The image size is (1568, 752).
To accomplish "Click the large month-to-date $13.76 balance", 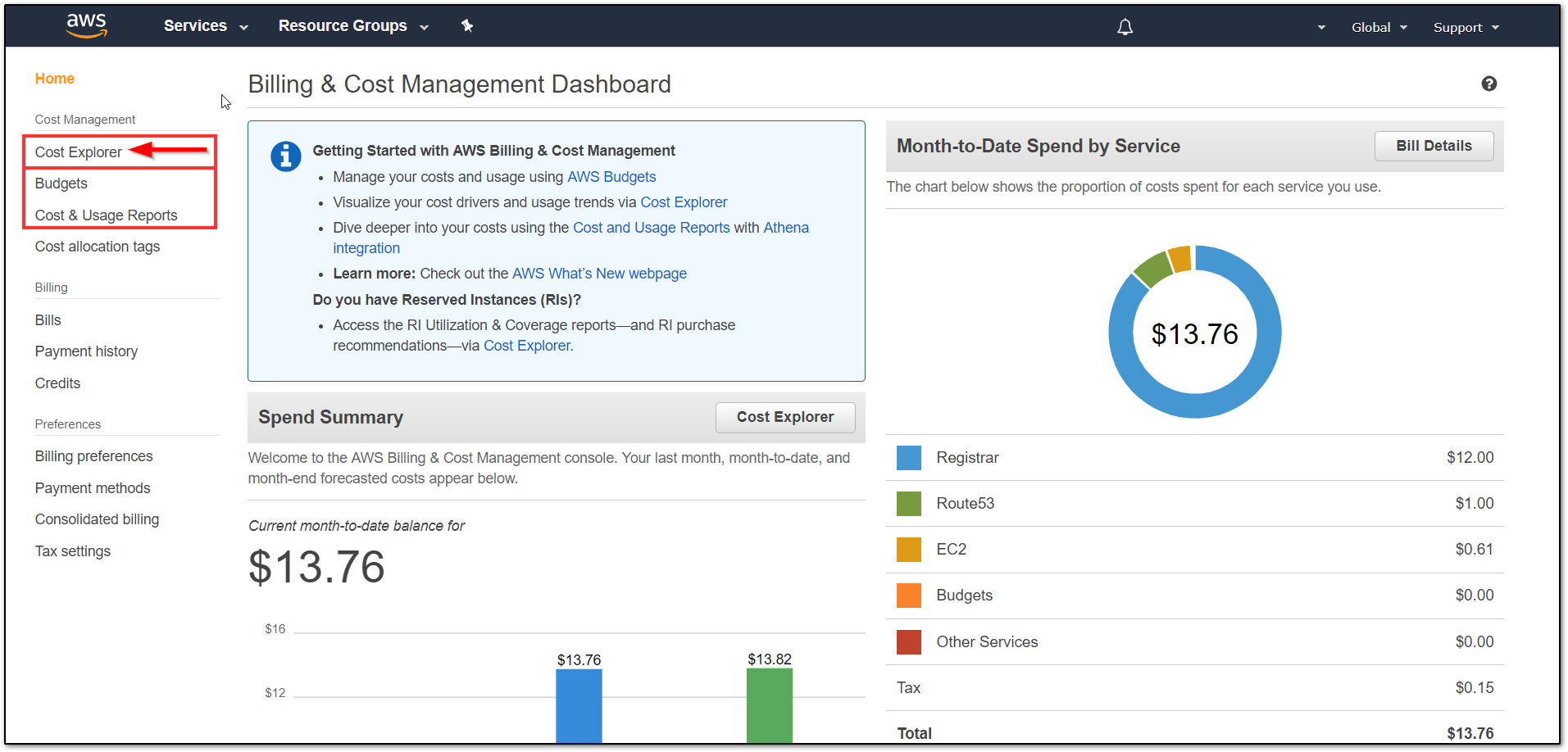I will tap(317, 567).
